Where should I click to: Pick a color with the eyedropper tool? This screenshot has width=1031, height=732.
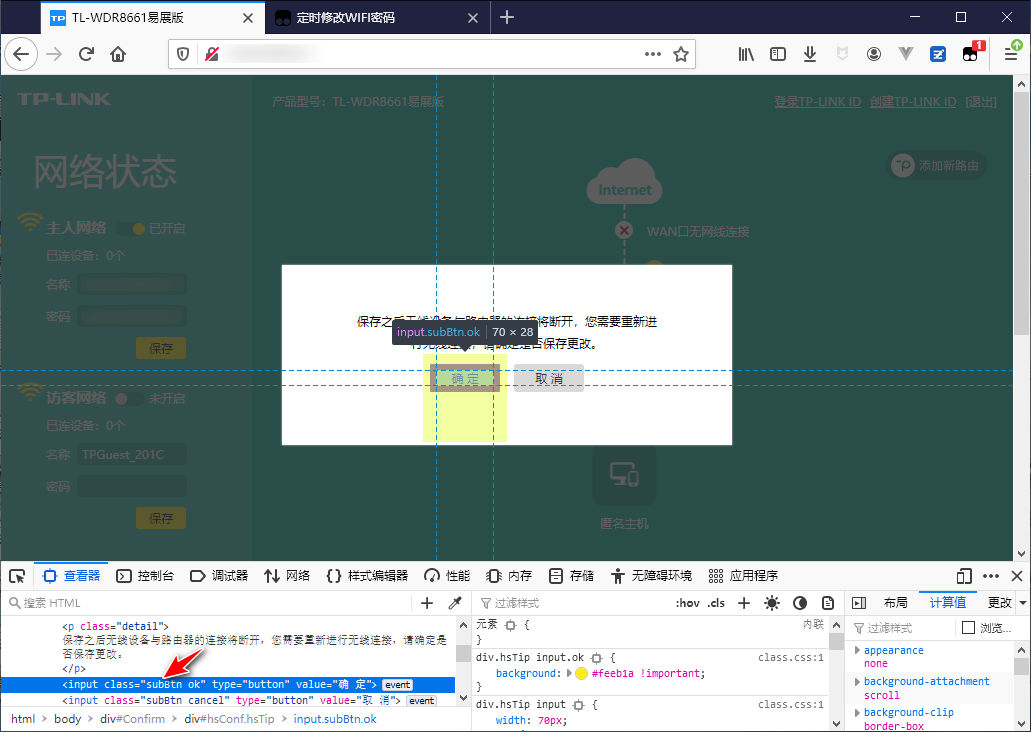455,603
